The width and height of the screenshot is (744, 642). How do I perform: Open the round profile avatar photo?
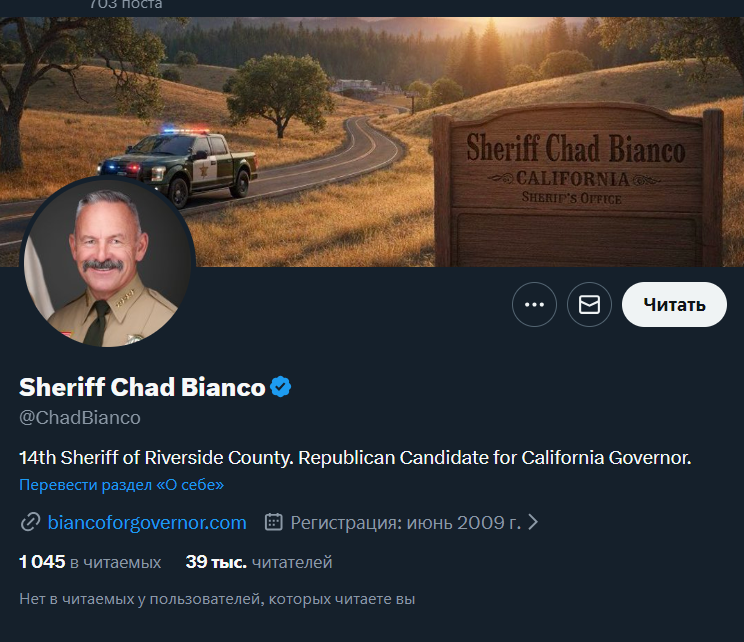pyautogui.click(x=108, y=262)
